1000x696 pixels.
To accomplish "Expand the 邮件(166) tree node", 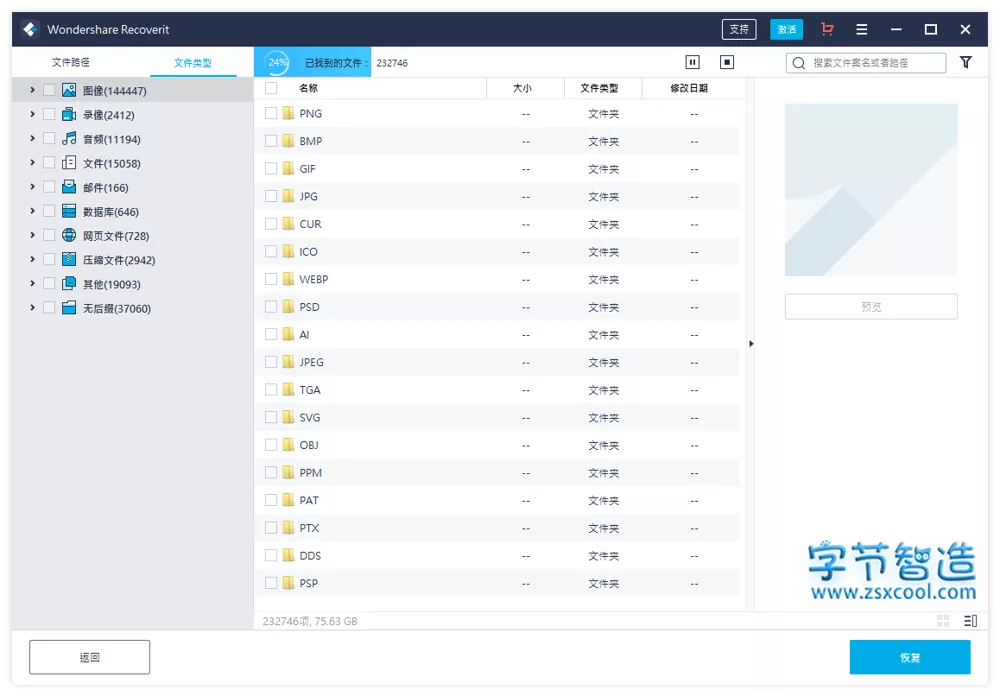I will click(x=32, y=187).
